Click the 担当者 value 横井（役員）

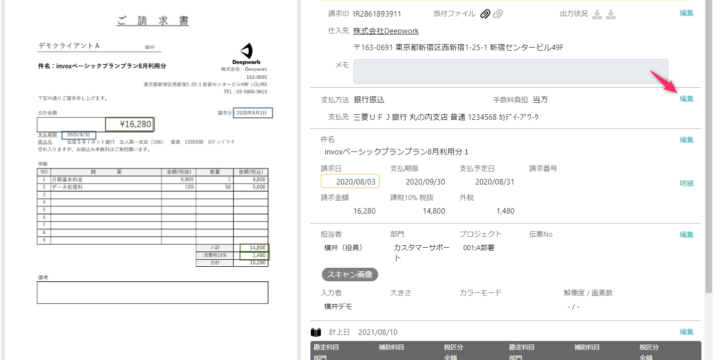point(343,248)
